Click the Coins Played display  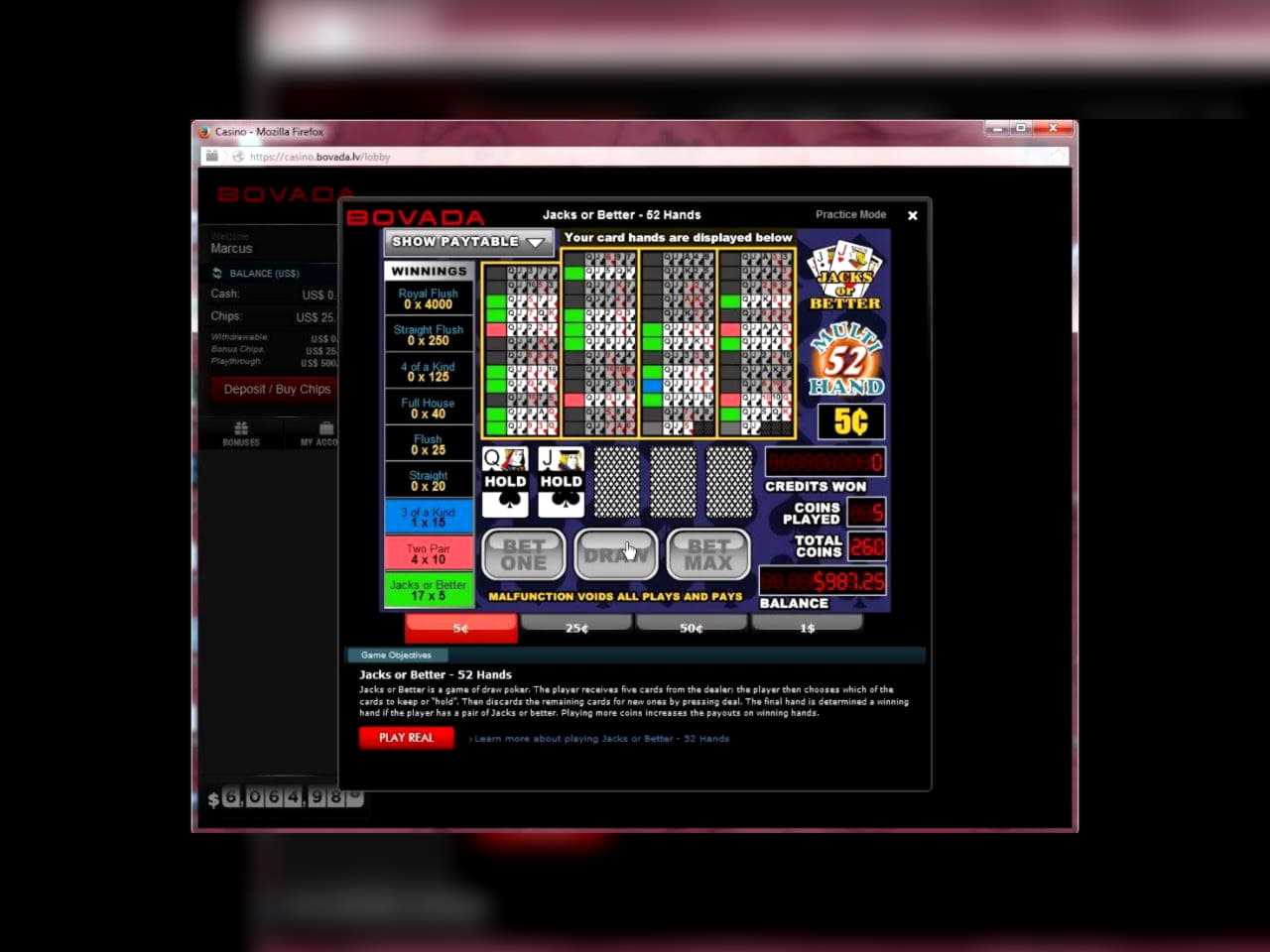coord(866,513)
